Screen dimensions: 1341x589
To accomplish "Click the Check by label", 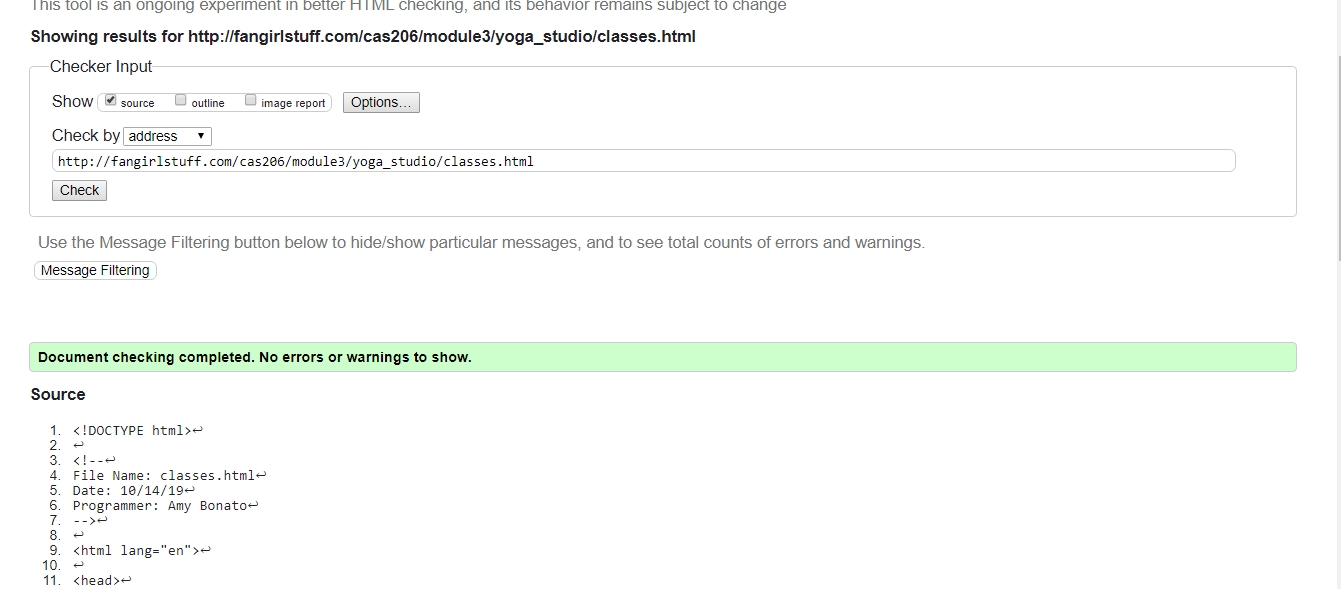I will tap(86, 135).
